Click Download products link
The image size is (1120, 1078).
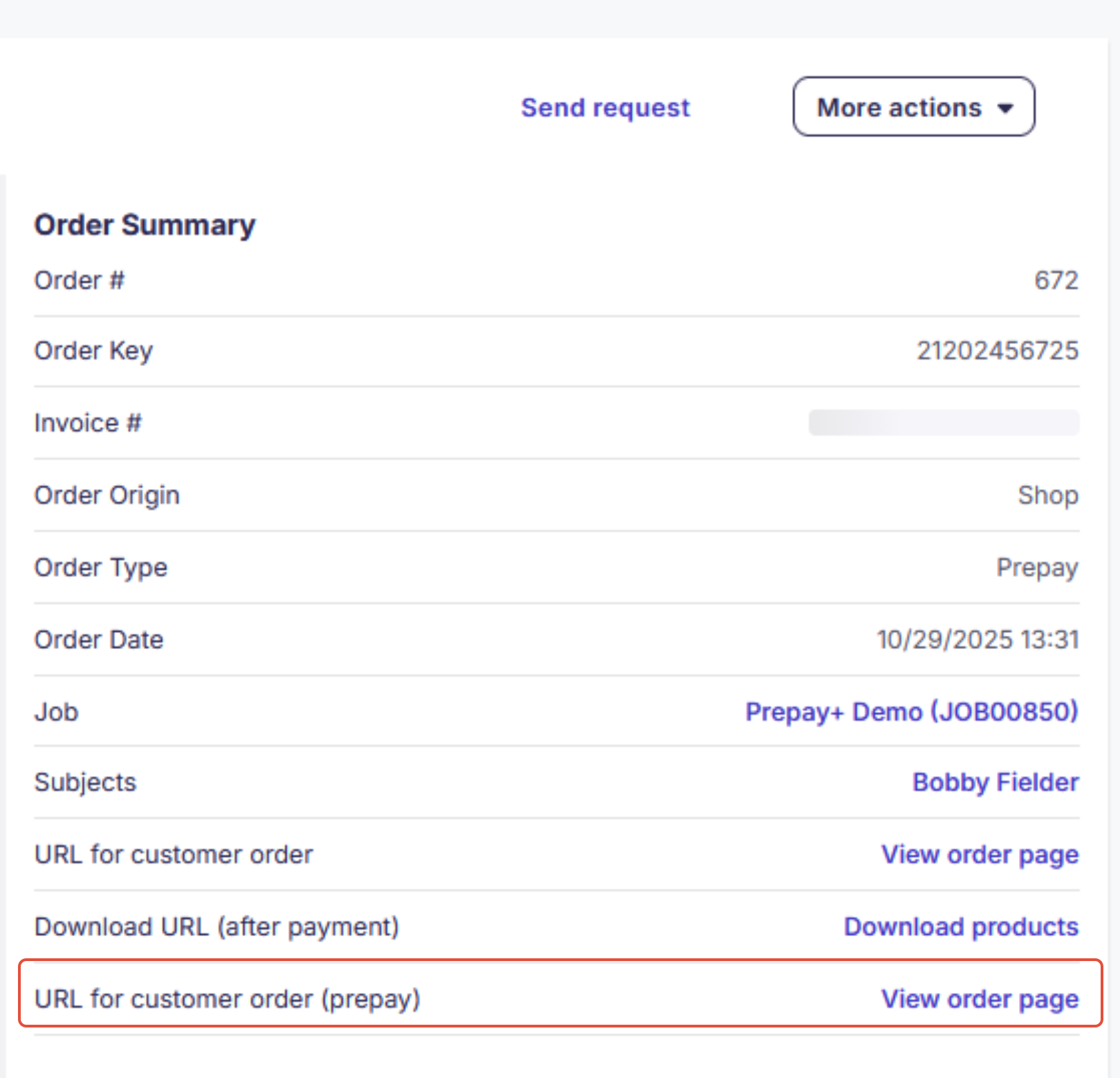coord(960,926)
